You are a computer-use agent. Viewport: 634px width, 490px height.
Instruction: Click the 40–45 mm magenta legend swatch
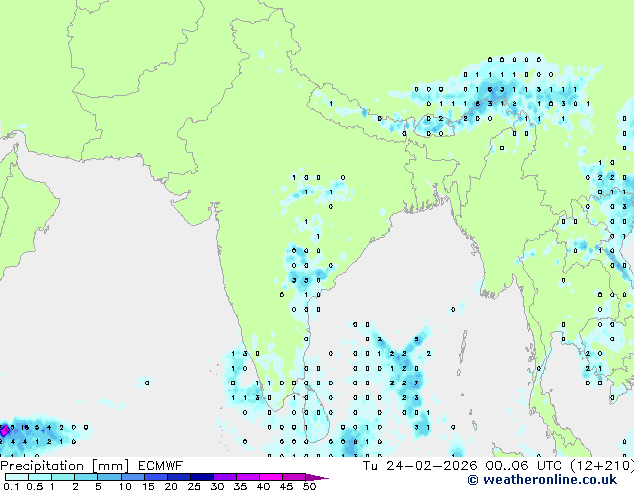point(271,477)
